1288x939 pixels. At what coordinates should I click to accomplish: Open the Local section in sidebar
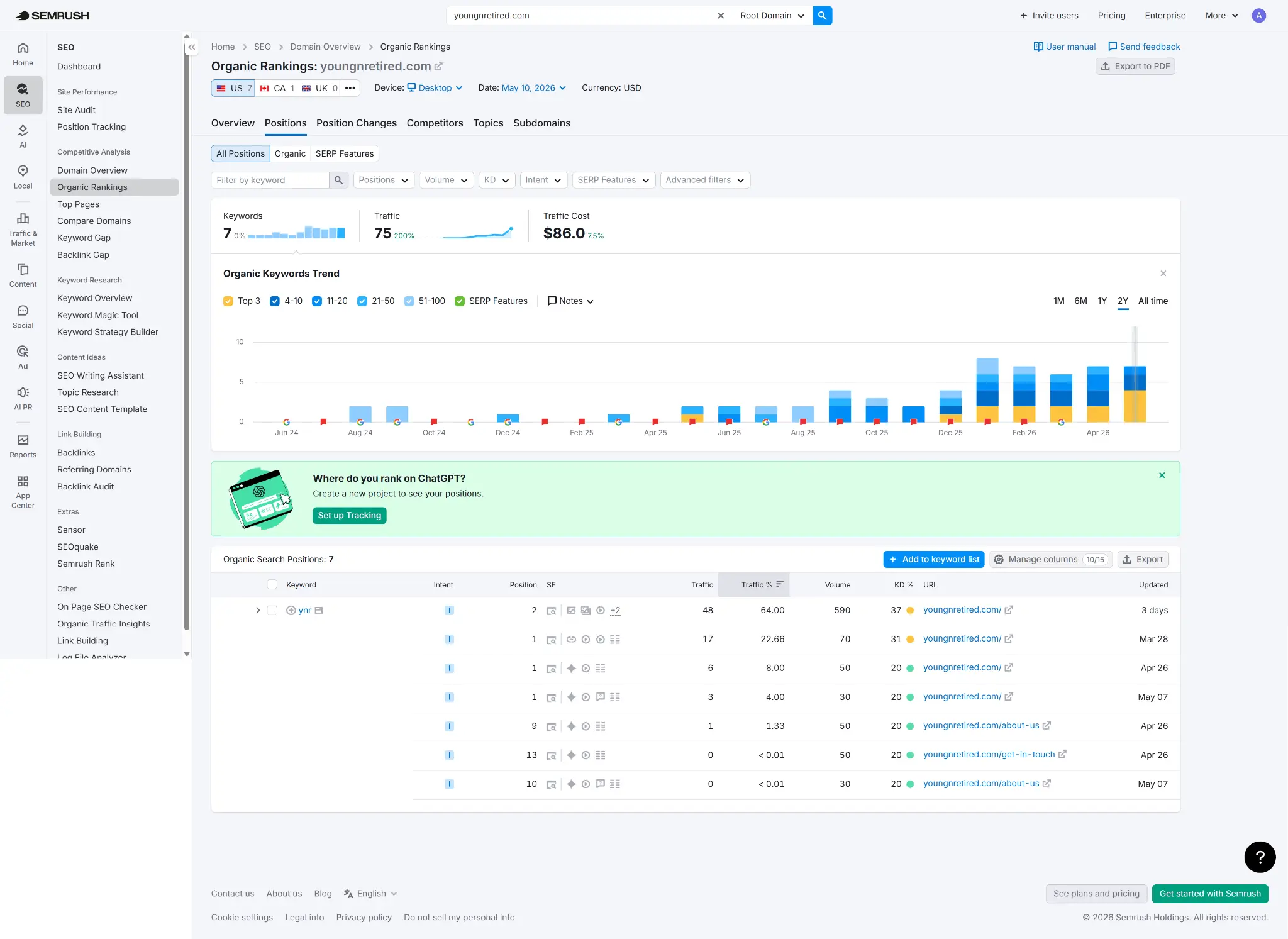(x=23, y=177)
